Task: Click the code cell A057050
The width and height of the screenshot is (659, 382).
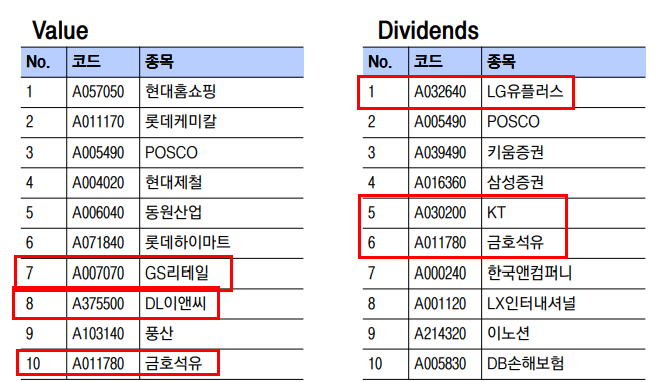Action: tap(98, 92)
